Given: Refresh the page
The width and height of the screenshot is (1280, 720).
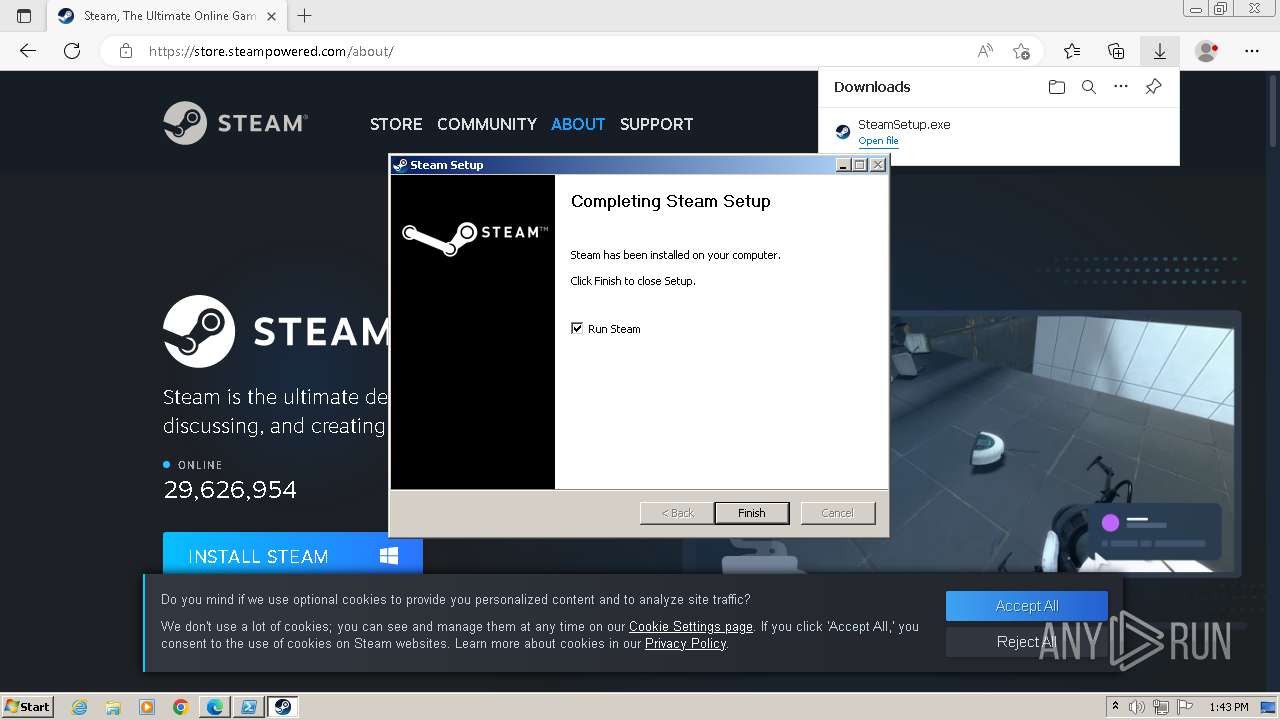Looking at the screenshot, I should tap(72, 51).
